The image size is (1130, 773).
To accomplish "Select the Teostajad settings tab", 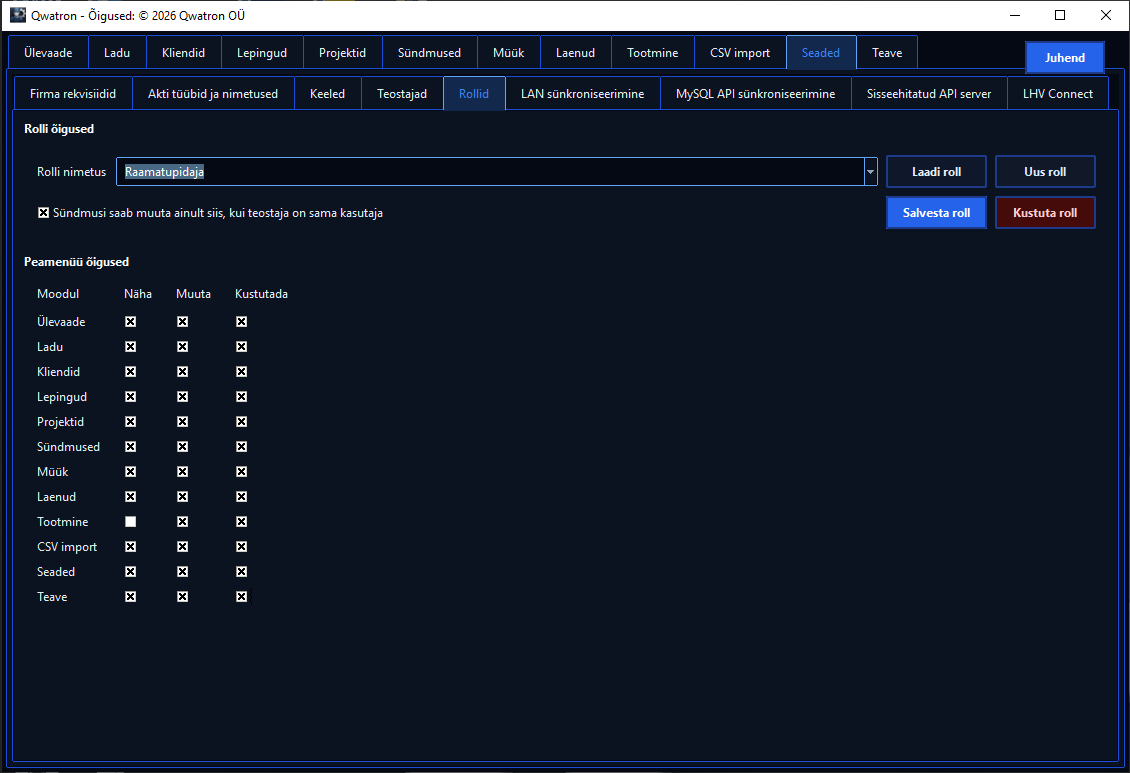I will (x=402, y=94).
